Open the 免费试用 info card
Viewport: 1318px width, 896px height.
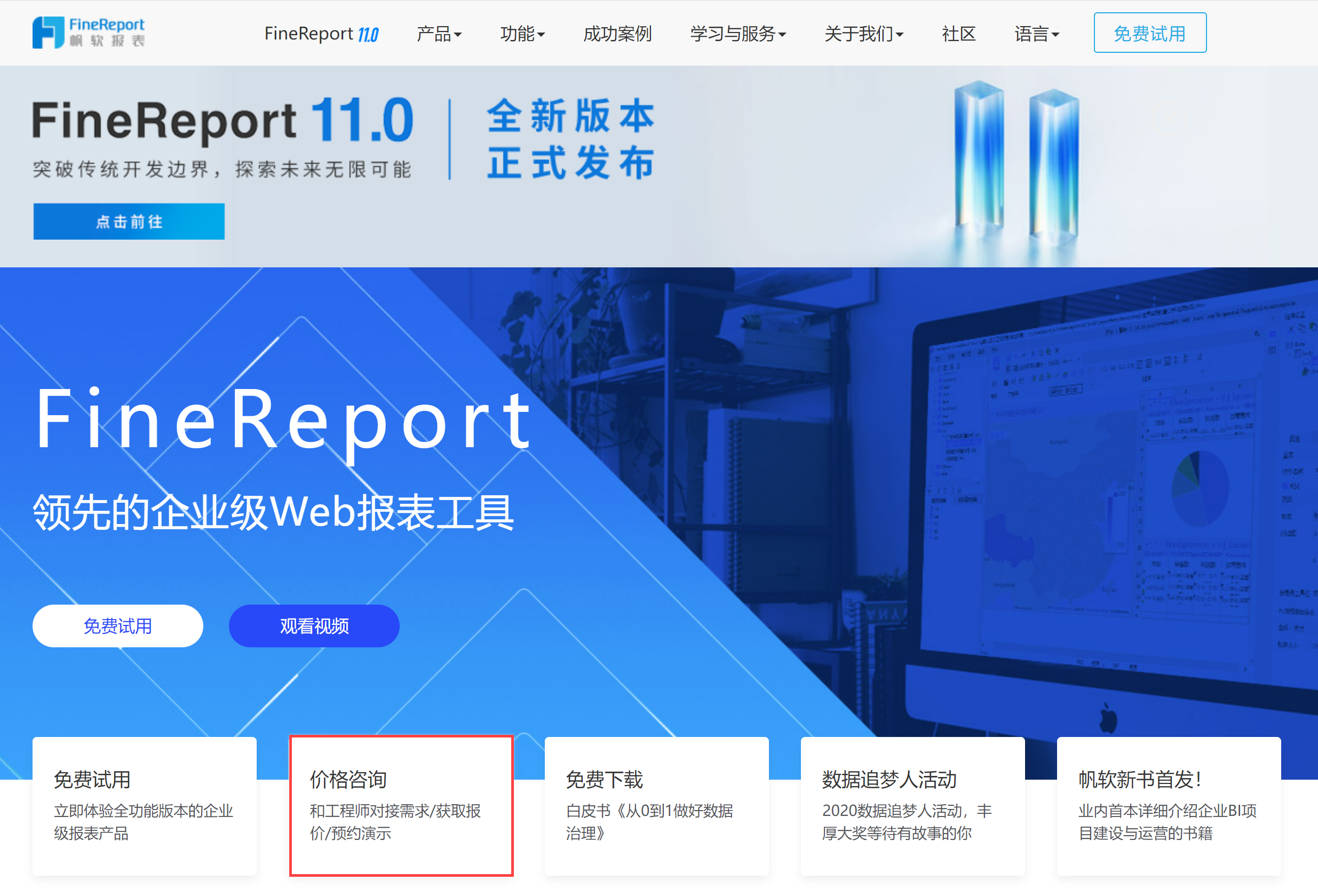[x=144, y=805]
